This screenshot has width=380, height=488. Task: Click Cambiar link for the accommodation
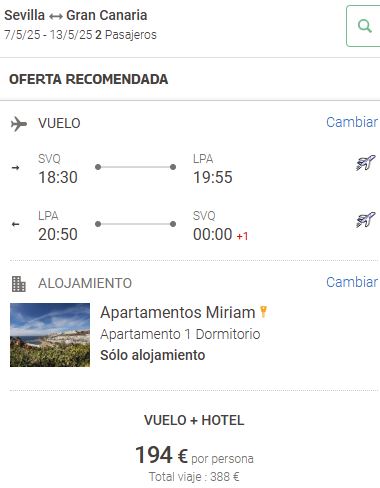[x=352, y=282]
